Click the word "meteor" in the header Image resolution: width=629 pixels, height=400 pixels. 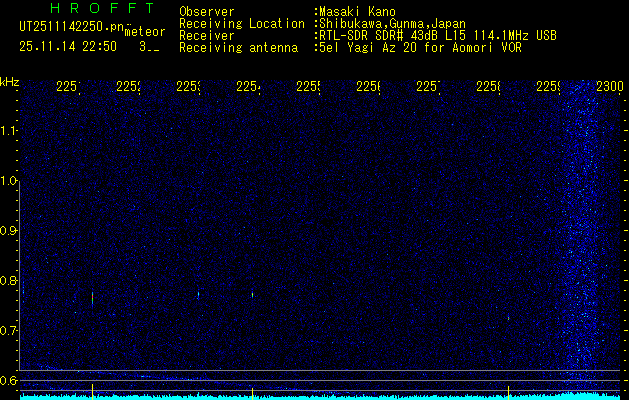(x=145, y=31)
